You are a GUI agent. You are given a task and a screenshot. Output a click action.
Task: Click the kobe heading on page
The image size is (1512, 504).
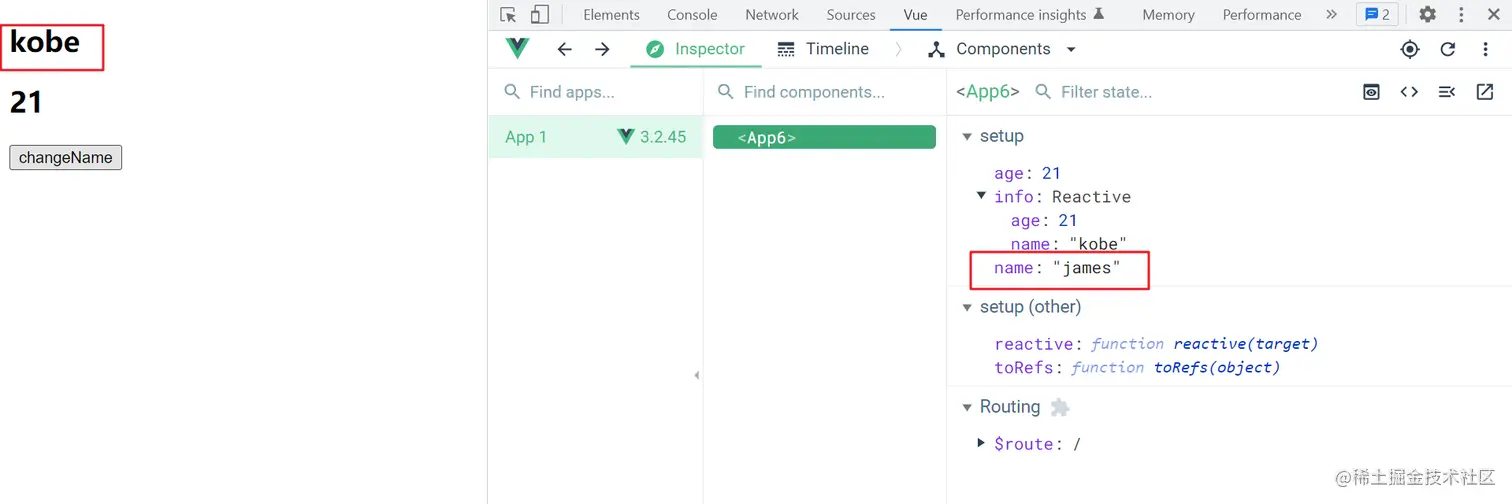click(x=45, y=41)
